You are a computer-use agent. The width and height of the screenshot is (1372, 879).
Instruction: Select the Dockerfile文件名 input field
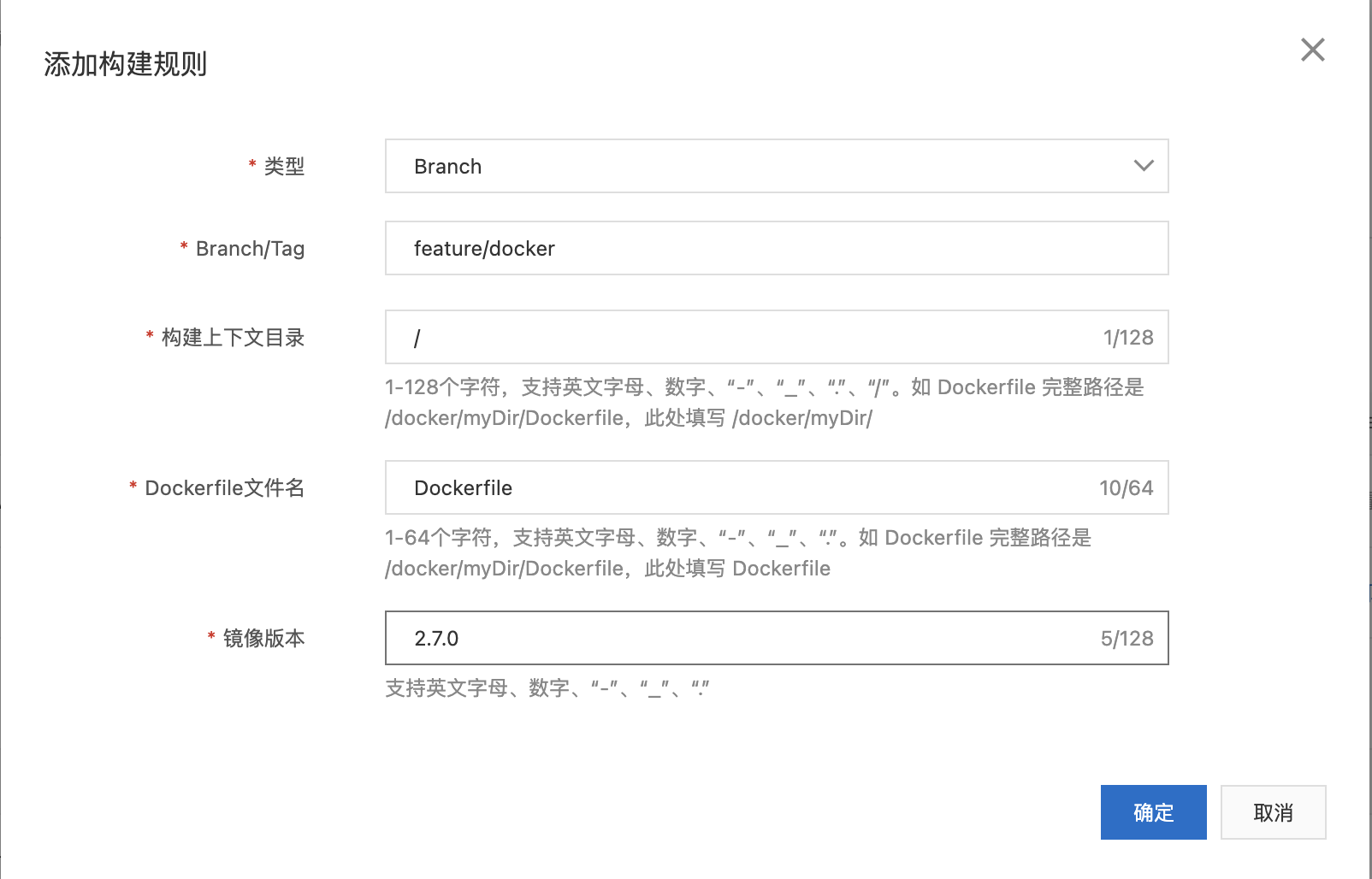pyautogui.click(x=777, y=487)
